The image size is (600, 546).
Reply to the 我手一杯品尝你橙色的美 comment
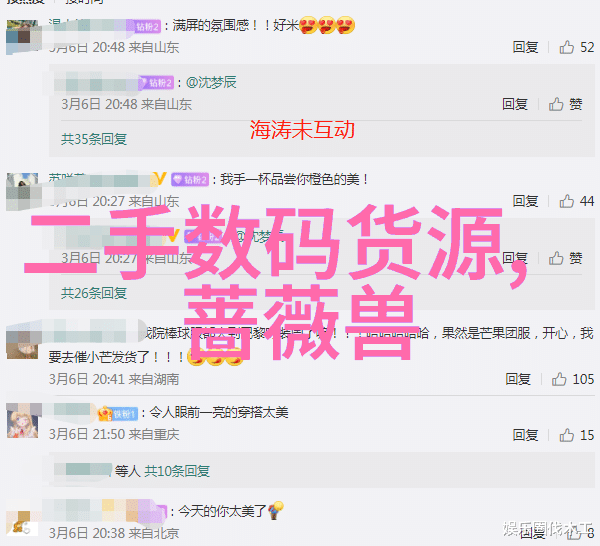tap(525, 201)
